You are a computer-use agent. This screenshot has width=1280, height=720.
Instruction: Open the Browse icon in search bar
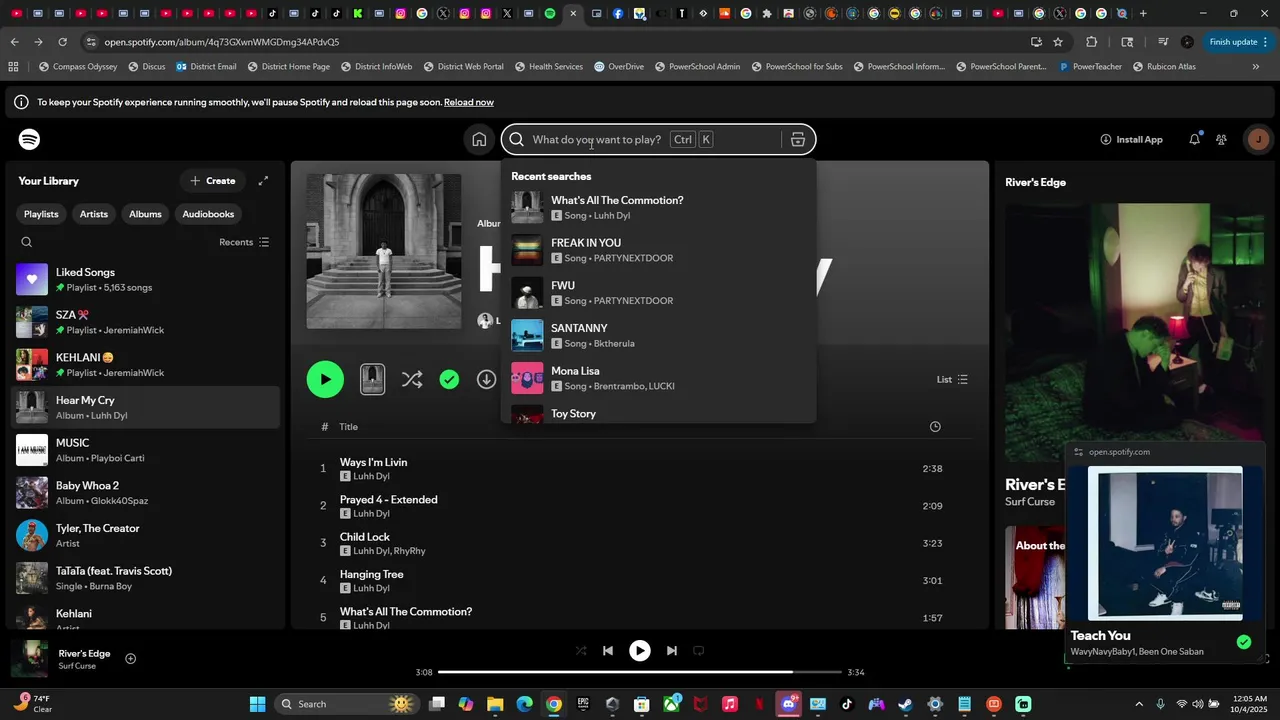pos(798,140)
